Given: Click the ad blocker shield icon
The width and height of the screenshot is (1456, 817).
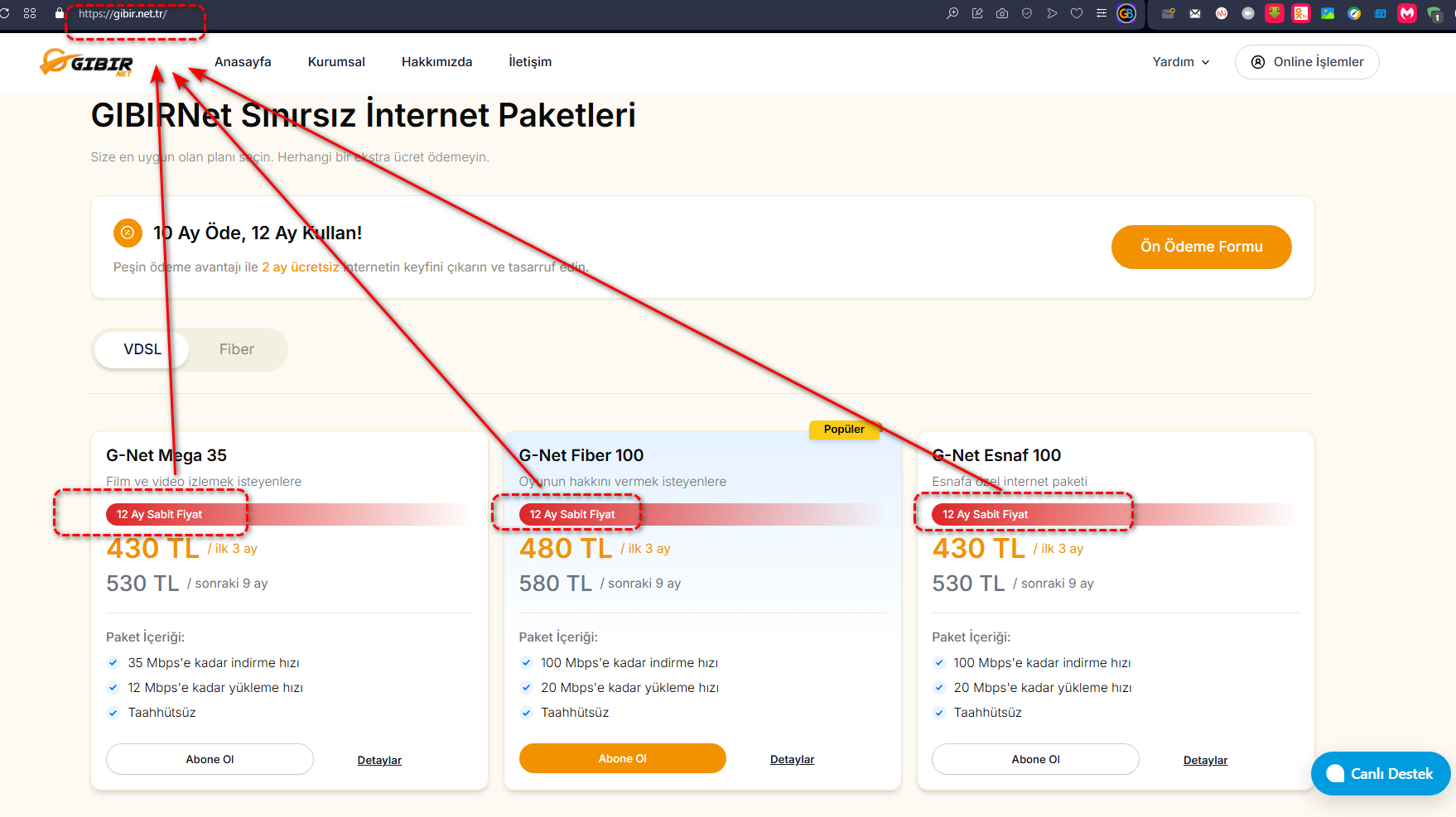Looking at the screenshot, I should point(1027,13).
